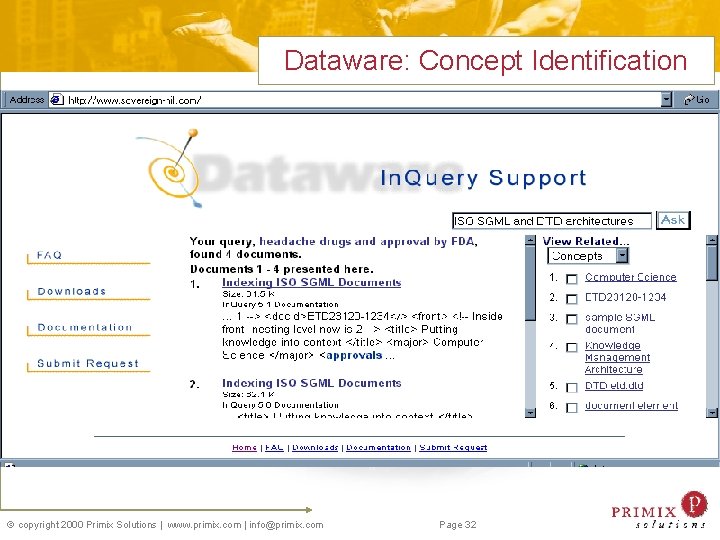Click Documentation in the footer navigation

point(378,447)
